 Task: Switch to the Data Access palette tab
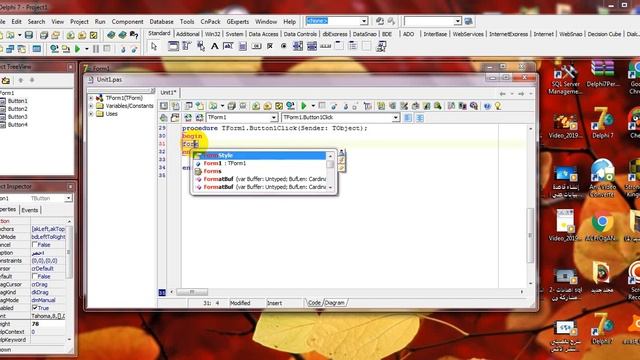(x=263, y=34)
